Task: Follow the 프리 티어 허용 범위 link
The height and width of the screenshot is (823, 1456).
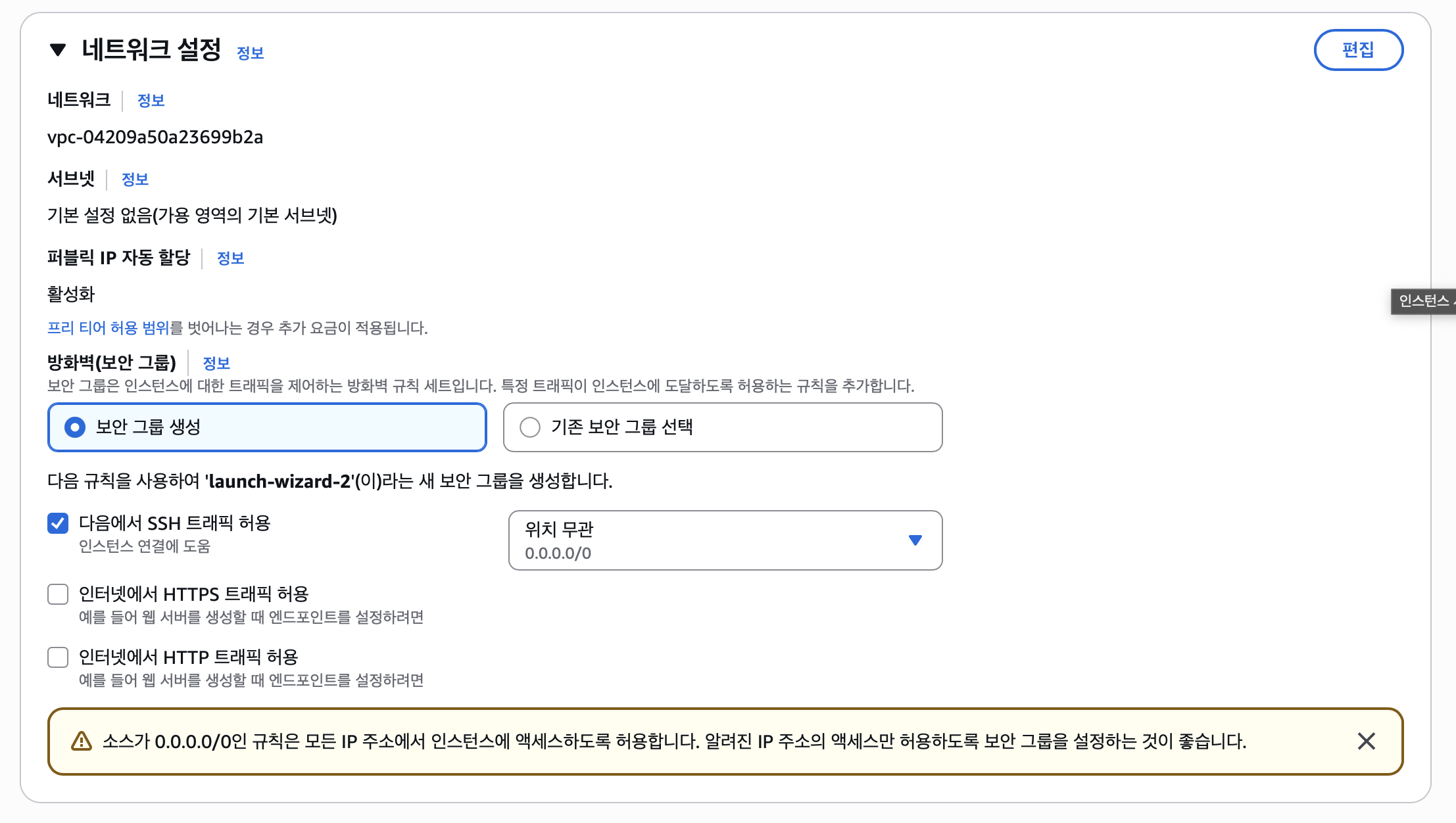Action: coord(108,328)
